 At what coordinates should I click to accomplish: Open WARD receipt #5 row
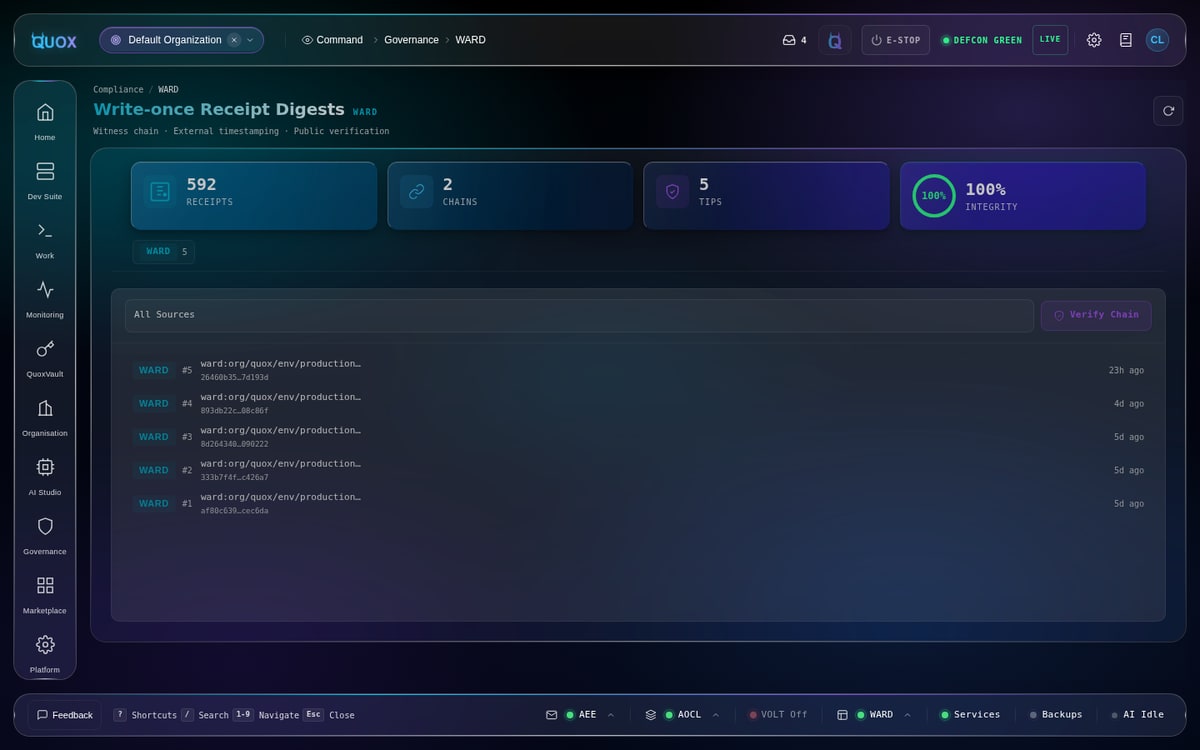pyautogui.click(x=639, y=370)
